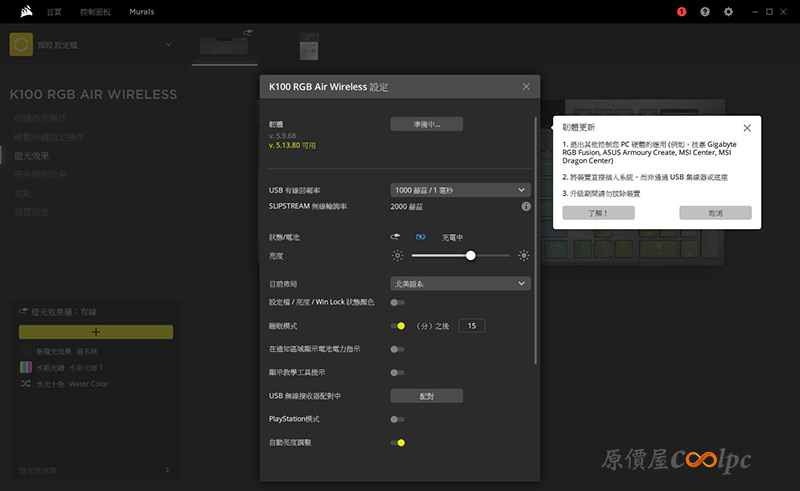
Task: Click the settings dialog vertical scrollbar
Action: coord(535,240)
